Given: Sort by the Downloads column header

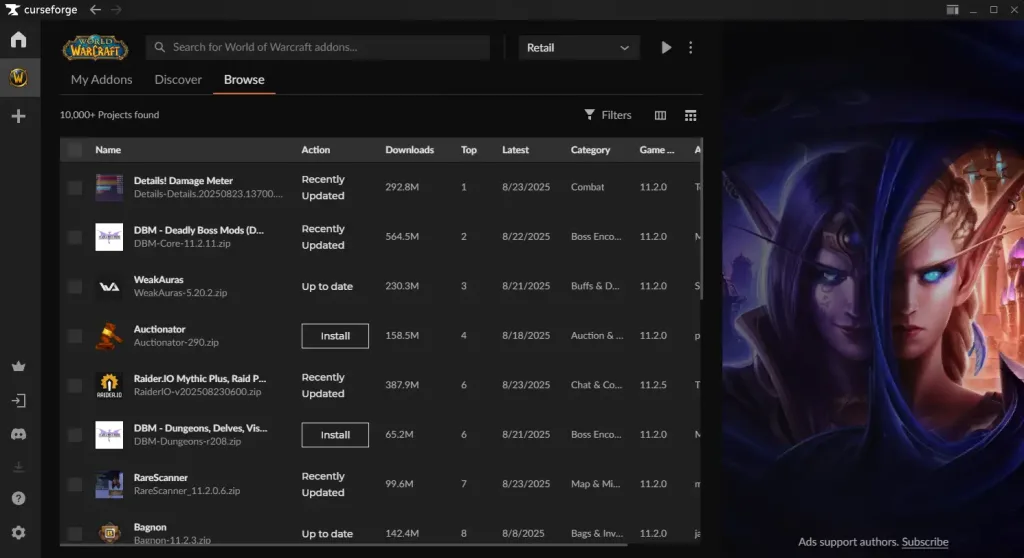Looking at the screenshot, I should pos(409,150).
